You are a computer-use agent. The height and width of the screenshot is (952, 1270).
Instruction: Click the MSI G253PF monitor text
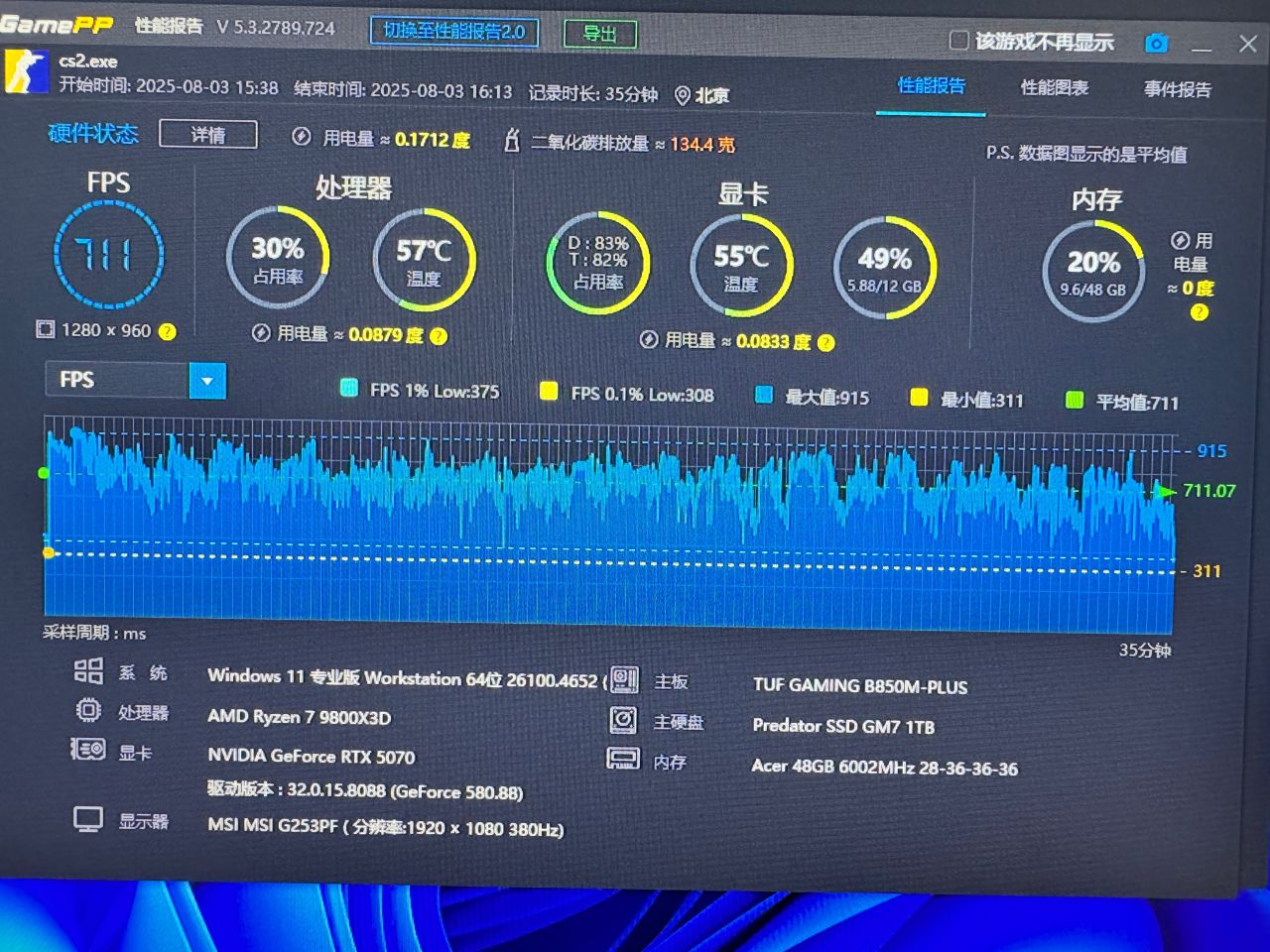385,827
